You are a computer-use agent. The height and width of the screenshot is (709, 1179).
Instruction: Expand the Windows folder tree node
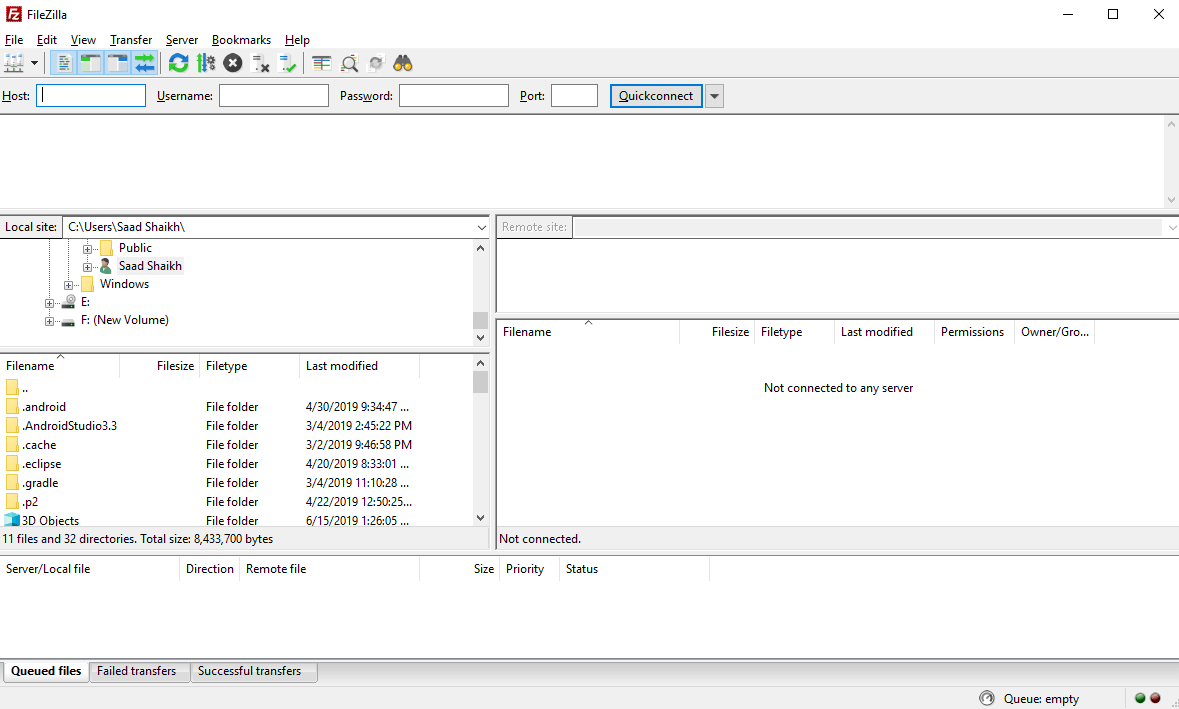(x=68, y=285)
